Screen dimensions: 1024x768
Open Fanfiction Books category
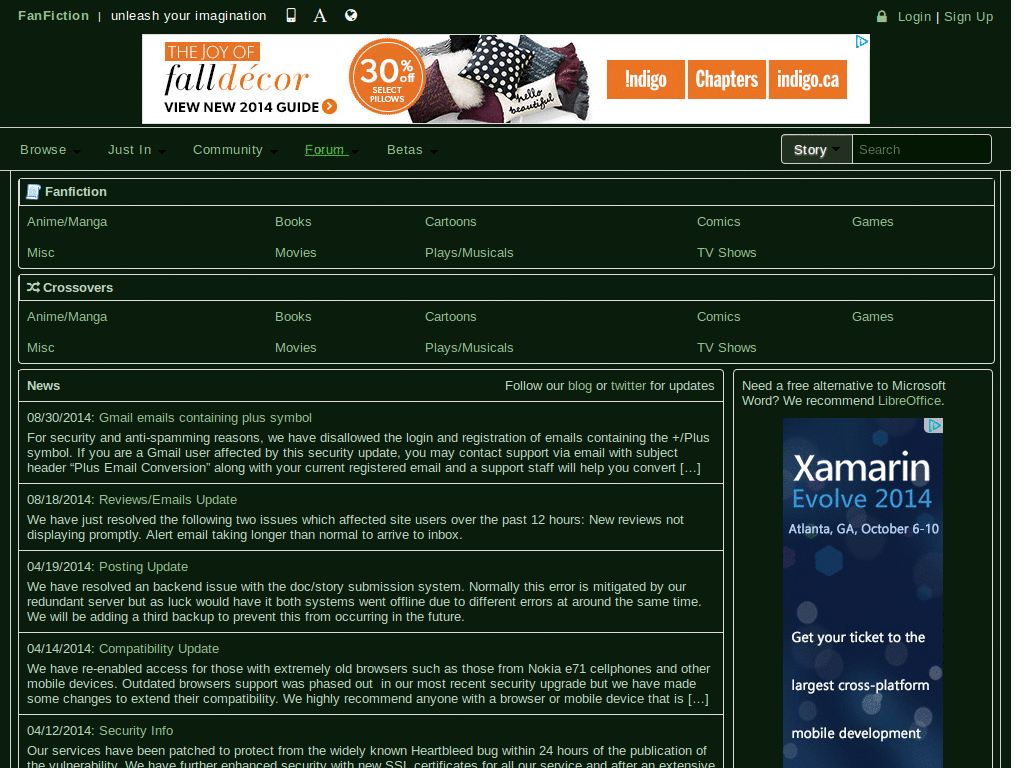click(x=293, y=222)
